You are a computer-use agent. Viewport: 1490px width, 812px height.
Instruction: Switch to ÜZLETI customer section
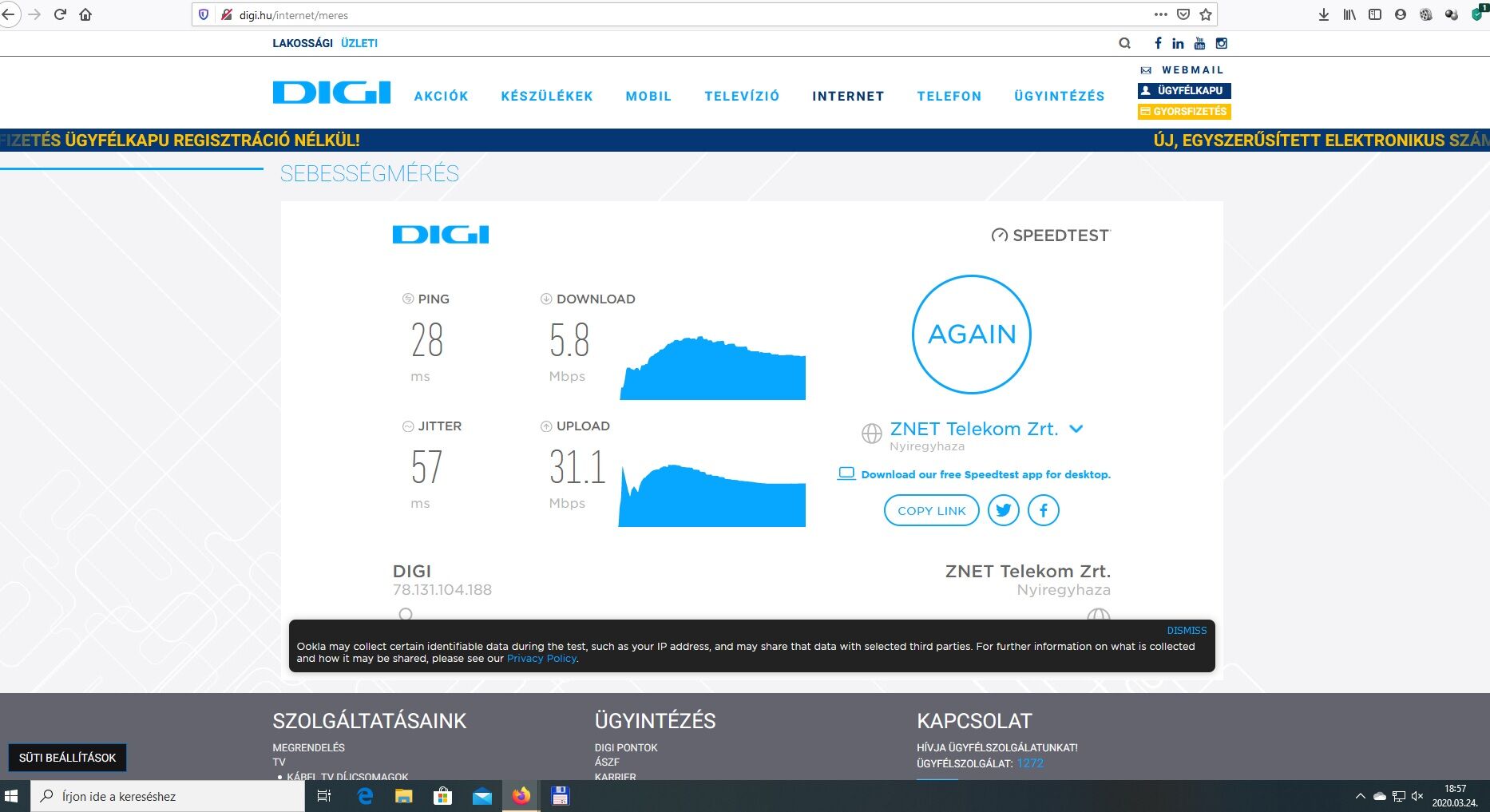click(x=359, y=43)
